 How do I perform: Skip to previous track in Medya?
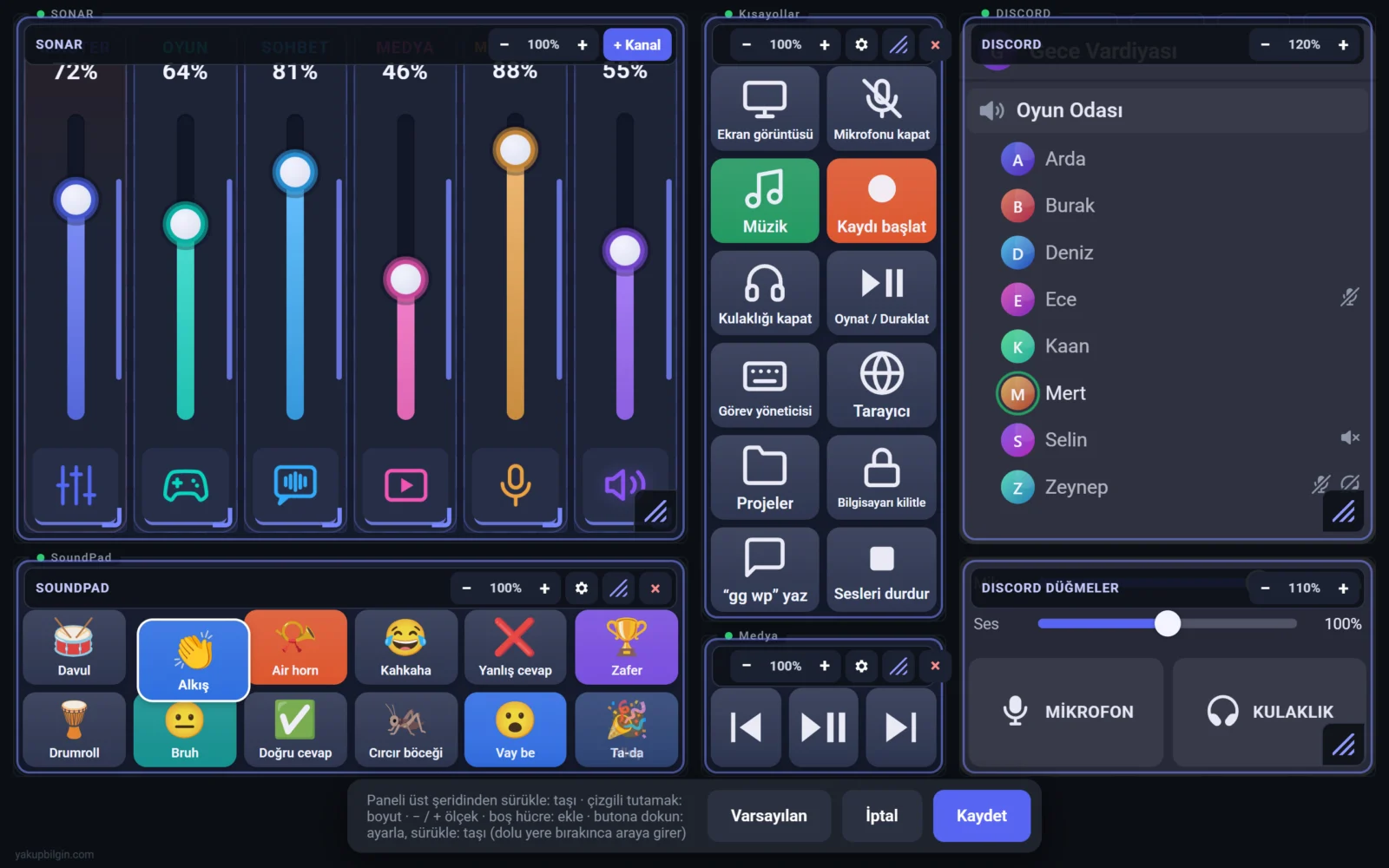point(746,727)
